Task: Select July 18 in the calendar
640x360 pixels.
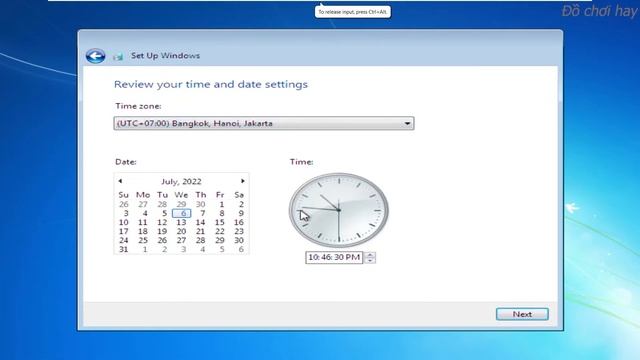Action: tap(142, 231)
